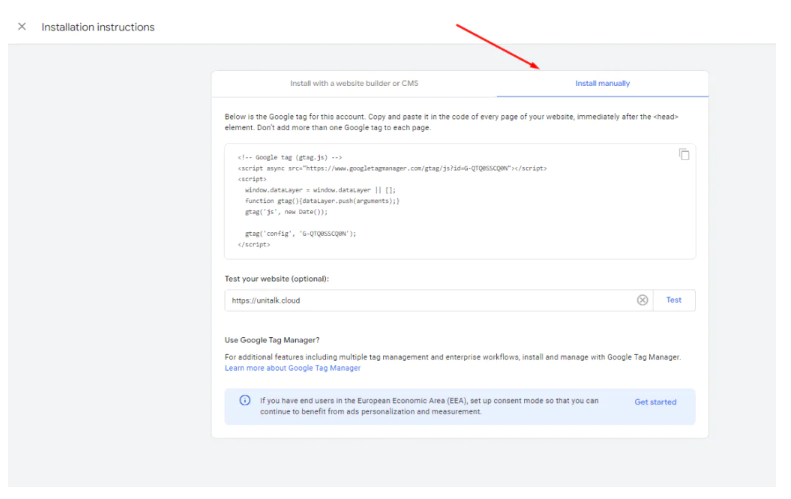Click Get started for consent mode
This screenshot has width=791, height=499.
coord(655,402)
